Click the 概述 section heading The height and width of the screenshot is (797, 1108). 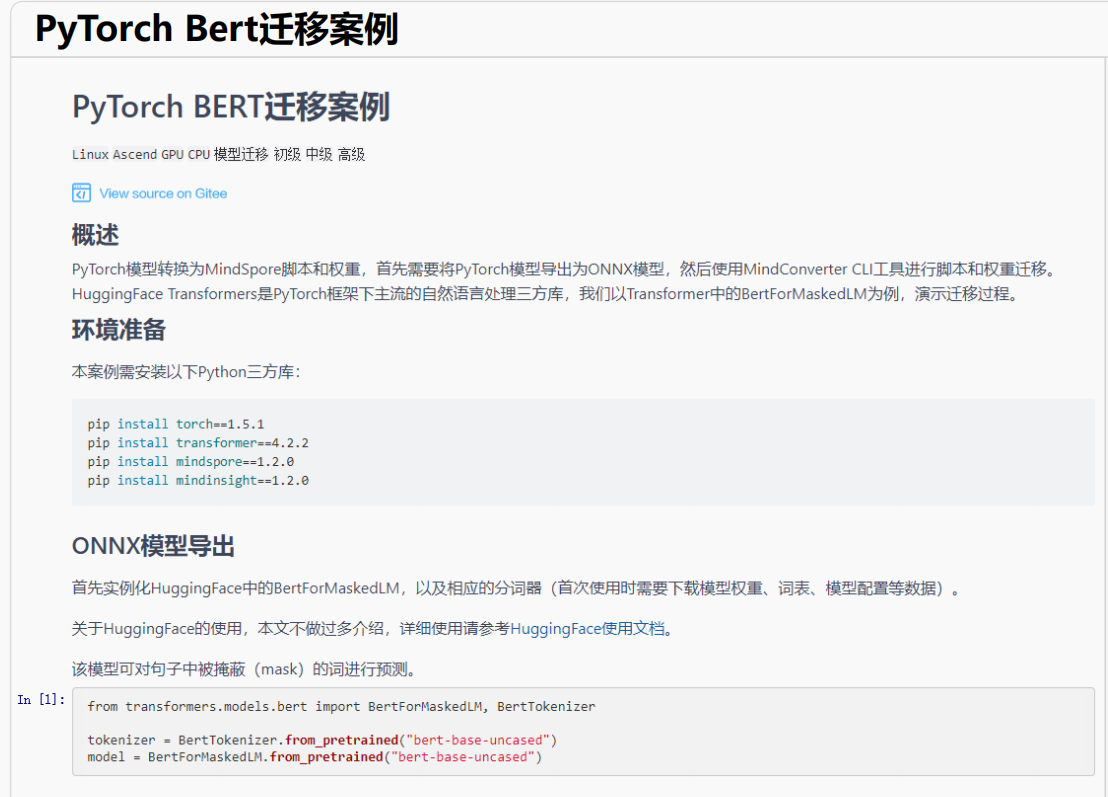[x=95, y=235]
